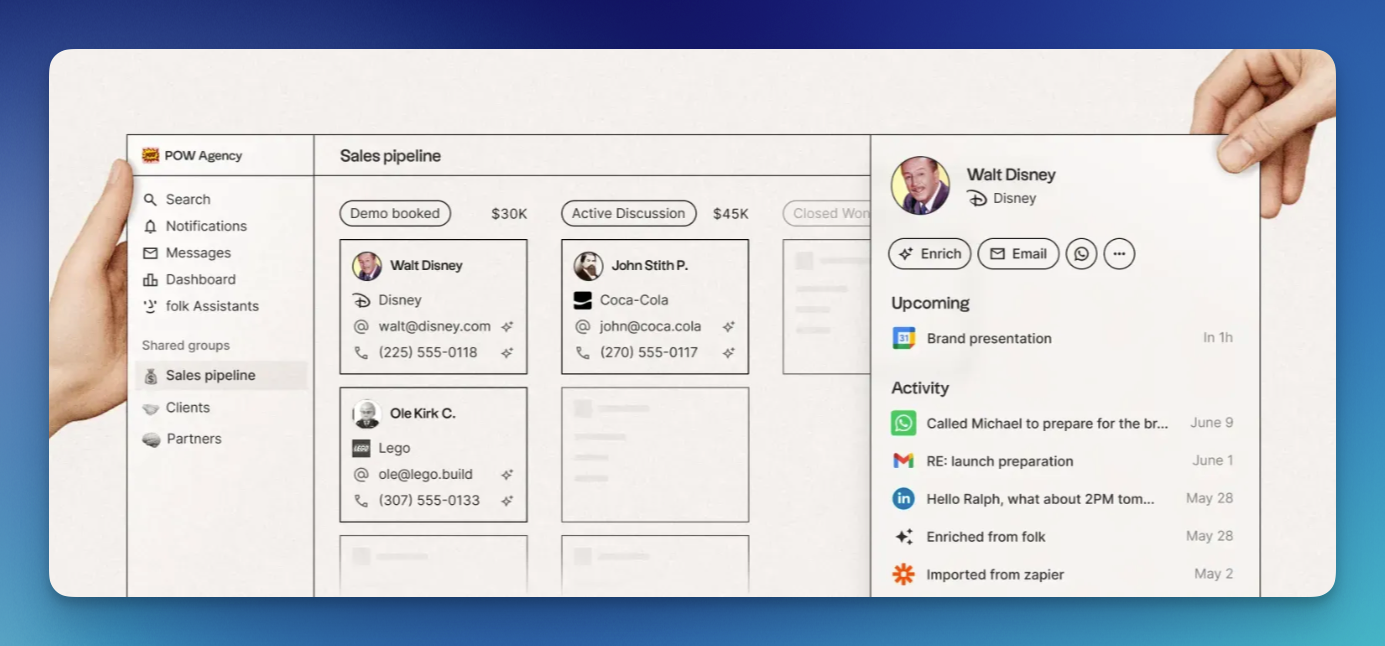Image resolution: width=1385 pixels, height=646 pixels.
Task: Open Notifications in the sidebar
Action: (x=206, y=226)
